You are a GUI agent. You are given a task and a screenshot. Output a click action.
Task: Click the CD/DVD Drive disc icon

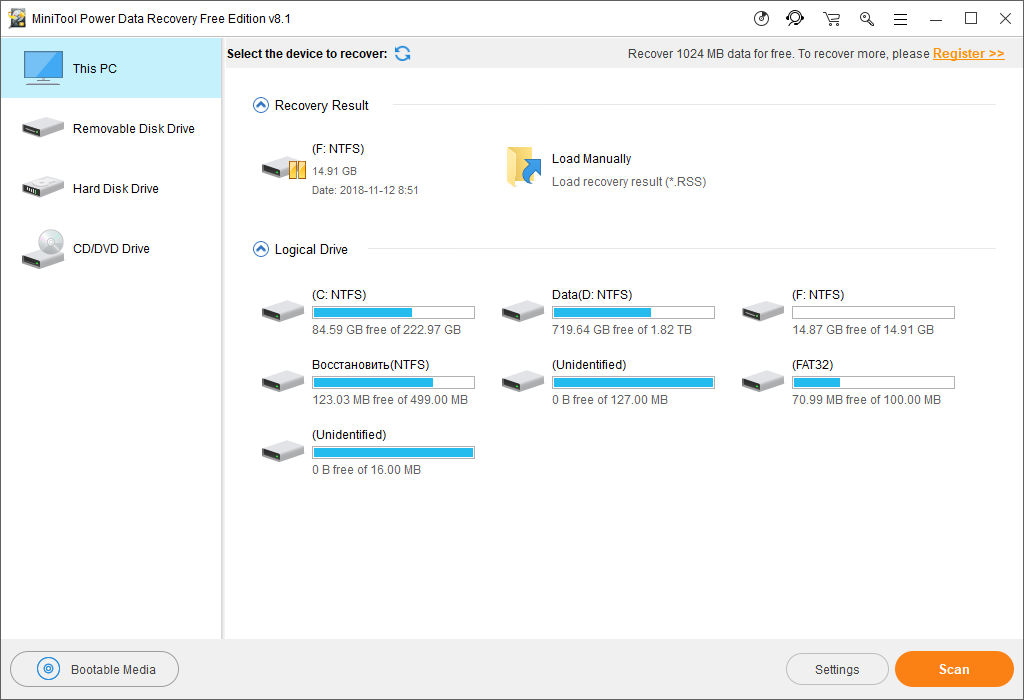click(x=43, y=249)
